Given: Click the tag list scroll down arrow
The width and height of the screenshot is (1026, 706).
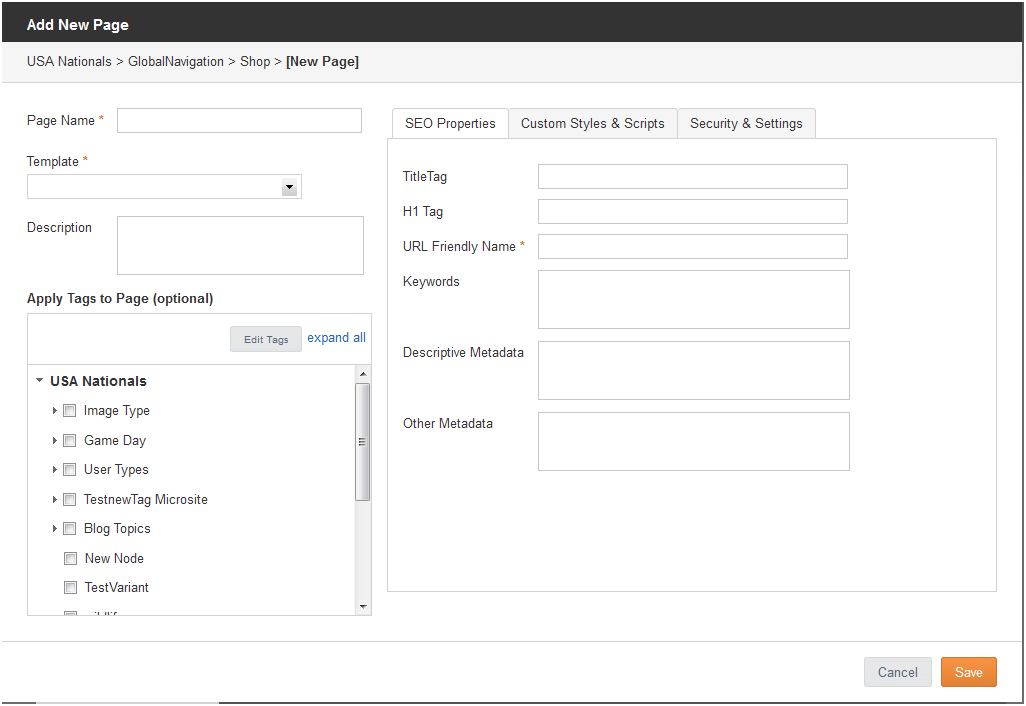Looking at the screenshot, I should point(363,607).
